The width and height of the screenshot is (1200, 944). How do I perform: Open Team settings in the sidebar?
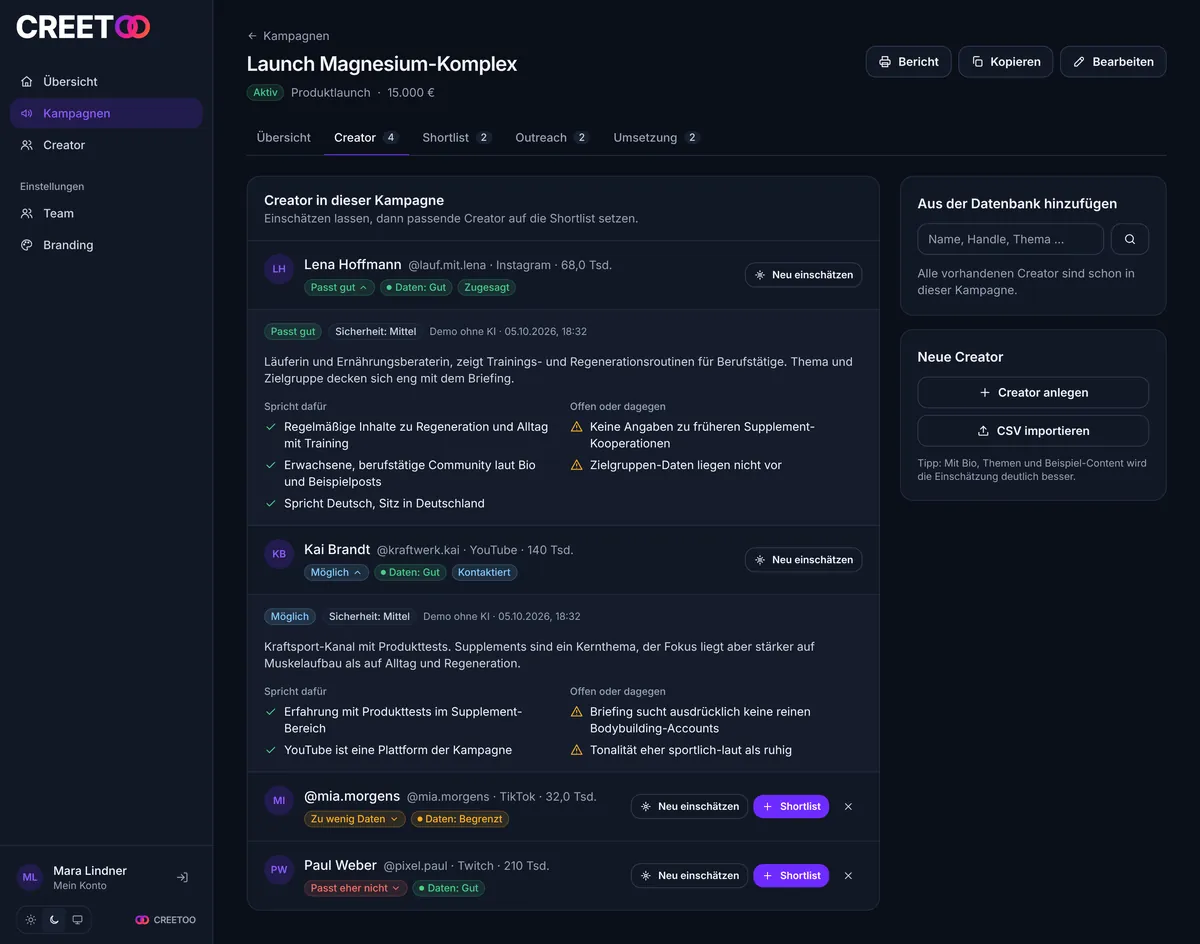coord(106,213)
